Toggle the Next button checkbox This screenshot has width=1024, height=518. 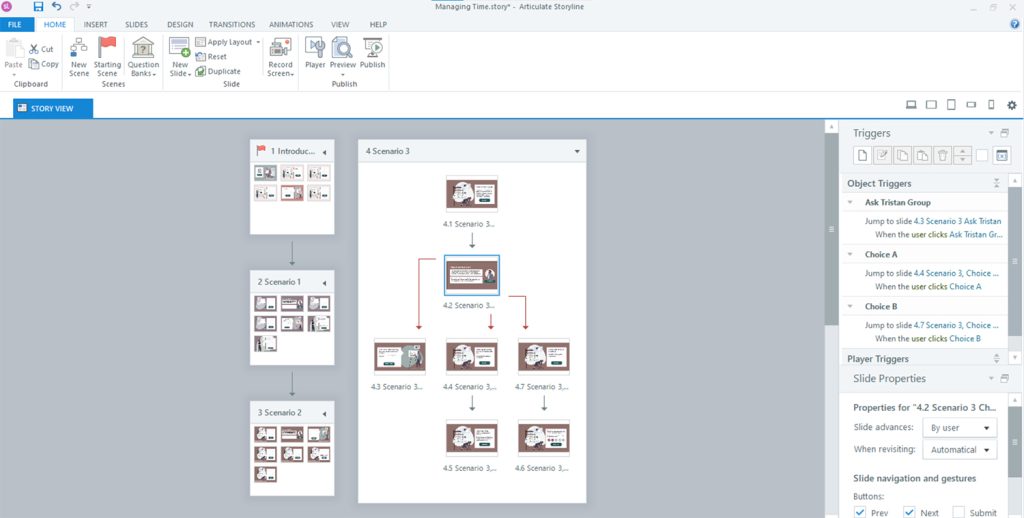pyautogui.click(x=909, y=512)
